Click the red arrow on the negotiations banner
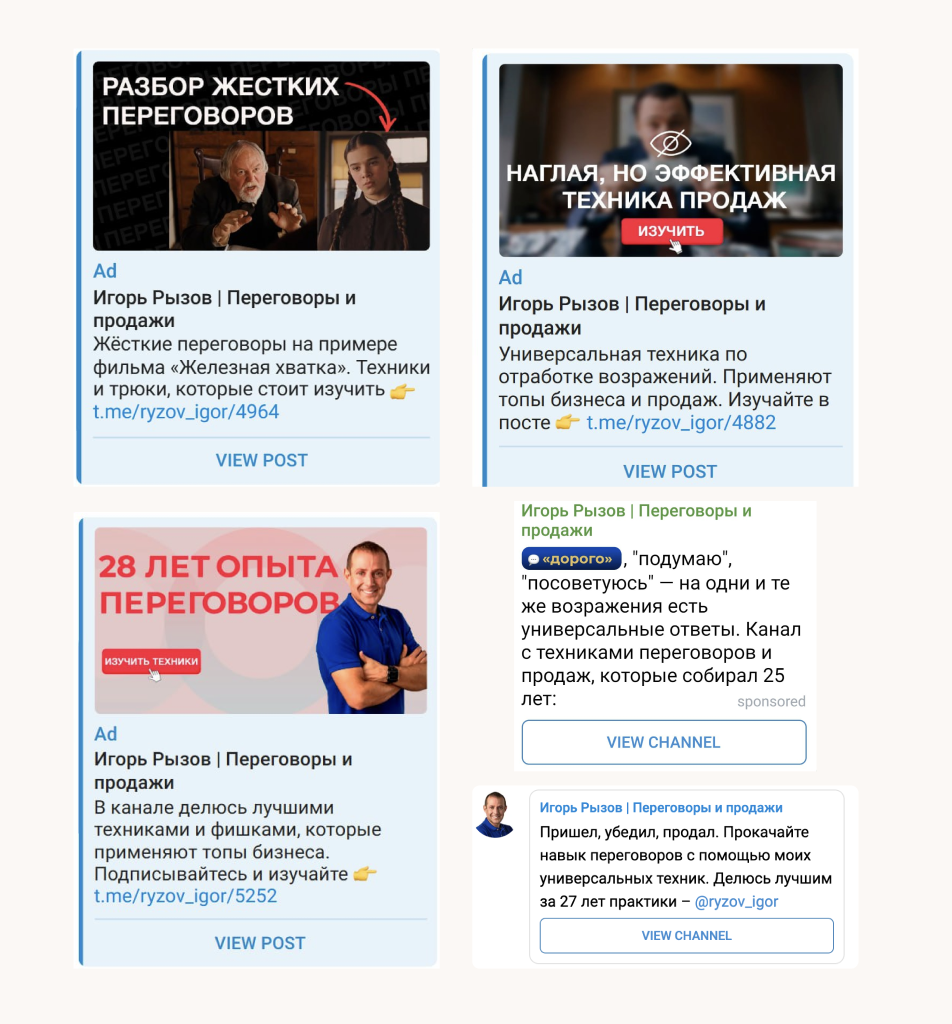This screenshot has height=1024, width=952. click(372, 105)
